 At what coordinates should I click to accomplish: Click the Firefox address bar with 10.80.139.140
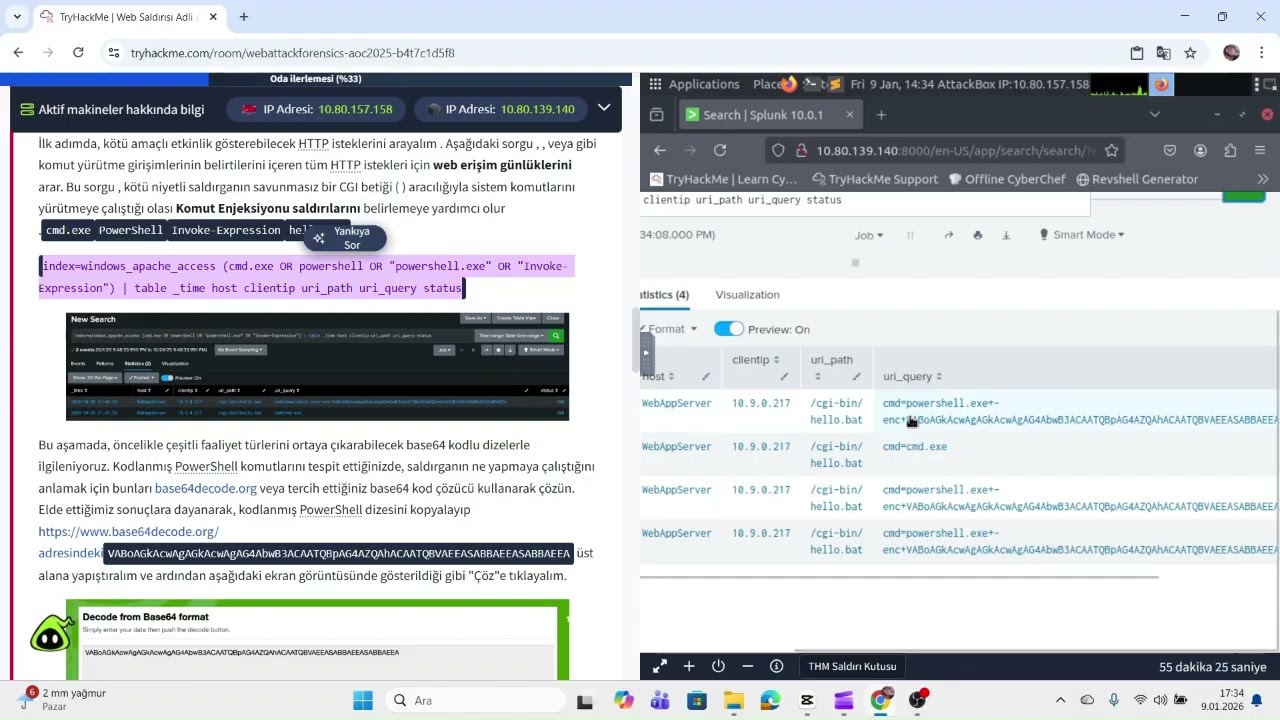coord(945,150)
